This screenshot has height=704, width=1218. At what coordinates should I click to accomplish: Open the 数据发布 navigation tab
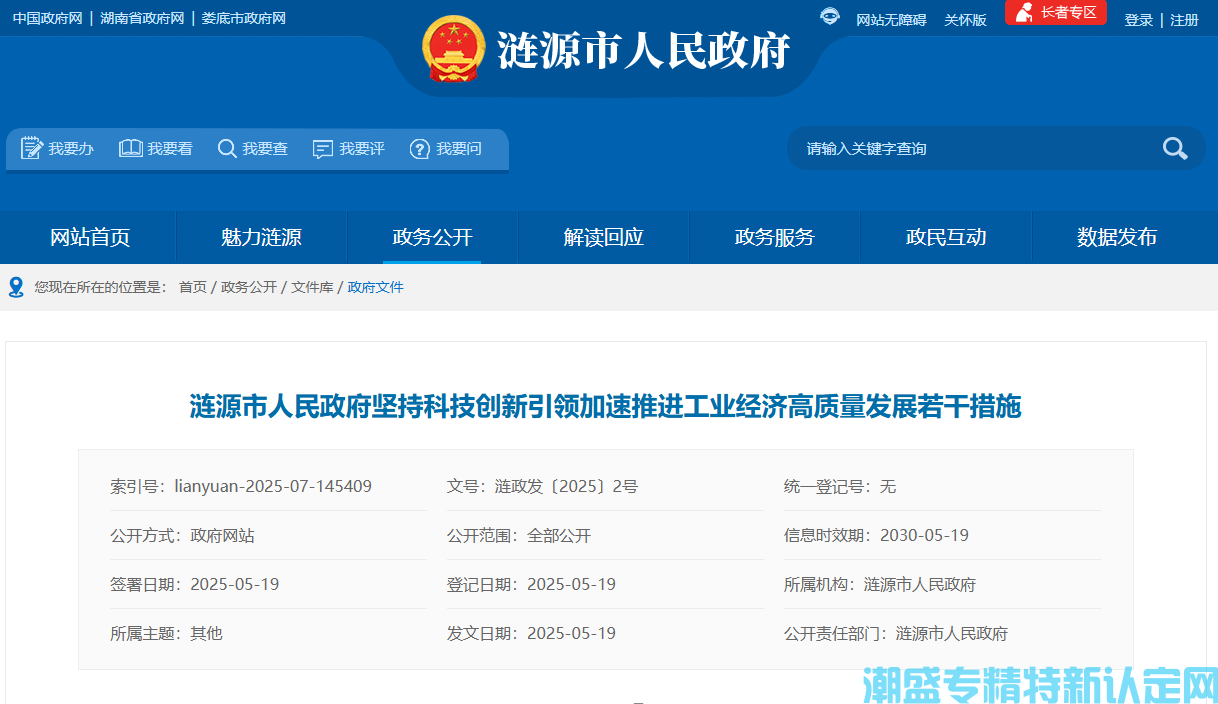1117,237
